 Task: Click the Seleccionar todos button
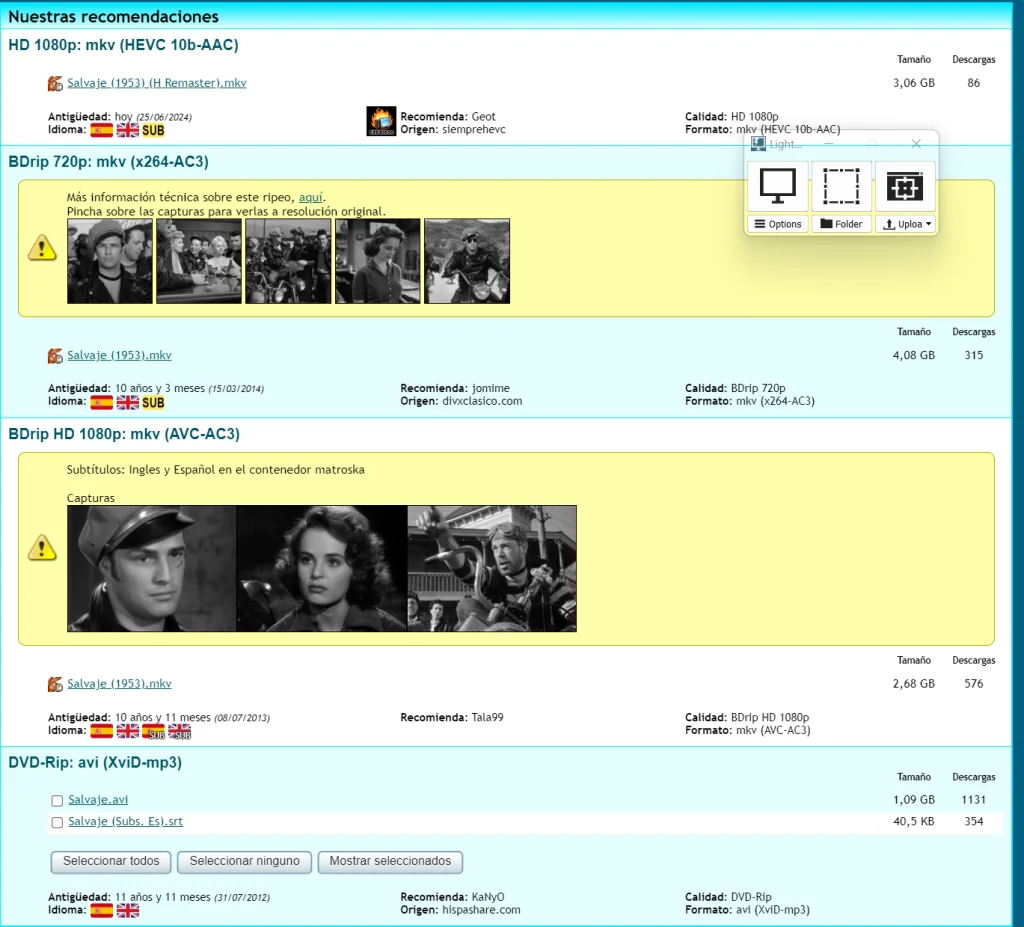(111, 862)
